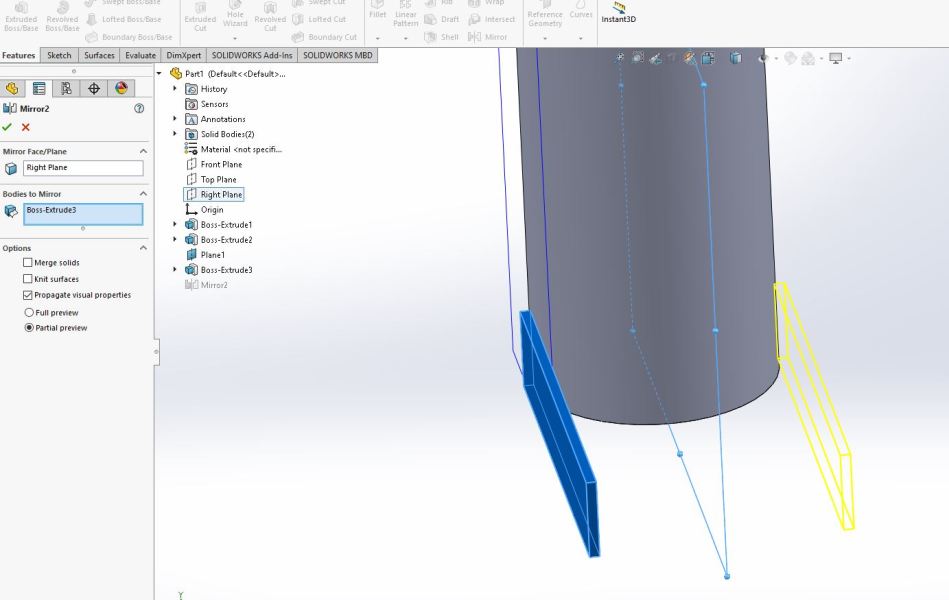Accept Mirror2 with the green checkmark
949x600 pixels.
pos(8,127)
